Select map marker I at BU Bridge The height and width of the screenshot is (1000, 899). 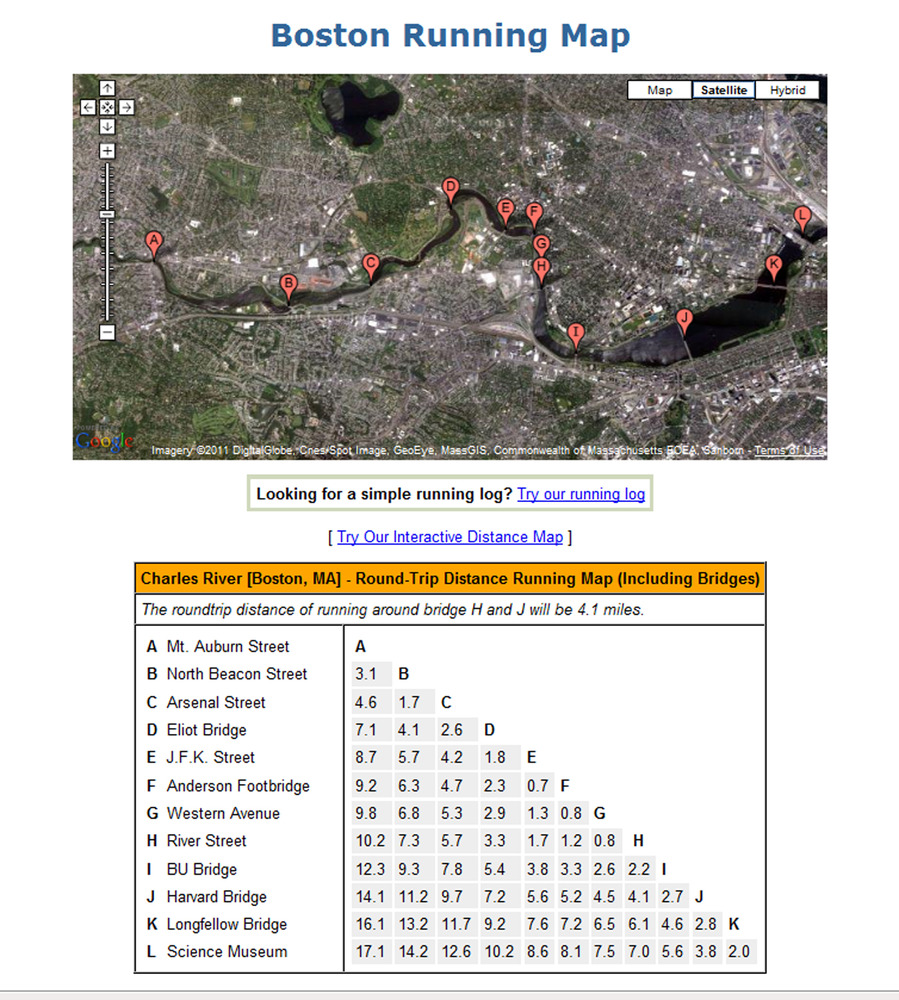(x=575, y=332)
